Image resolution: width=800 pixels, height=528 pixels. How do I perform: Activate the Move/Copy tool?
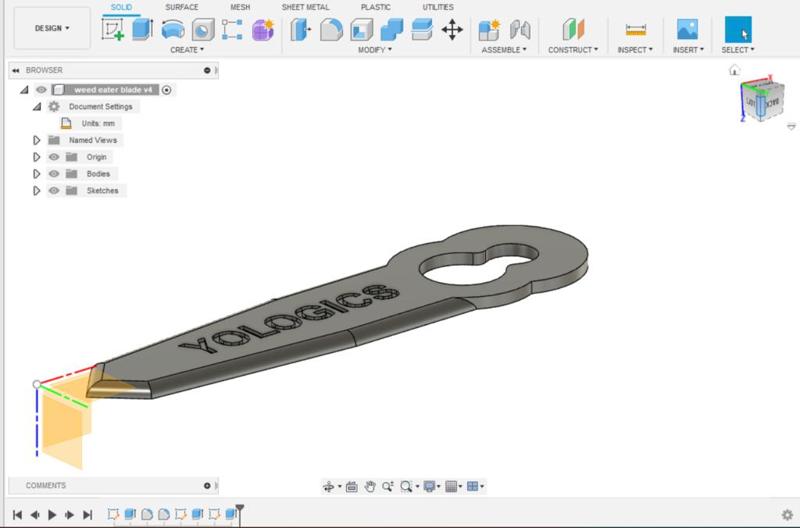coord(452,30)
